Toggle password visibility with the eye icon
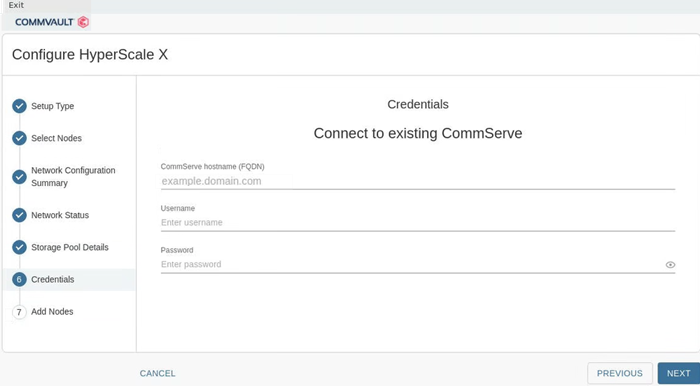 (670, 265)
